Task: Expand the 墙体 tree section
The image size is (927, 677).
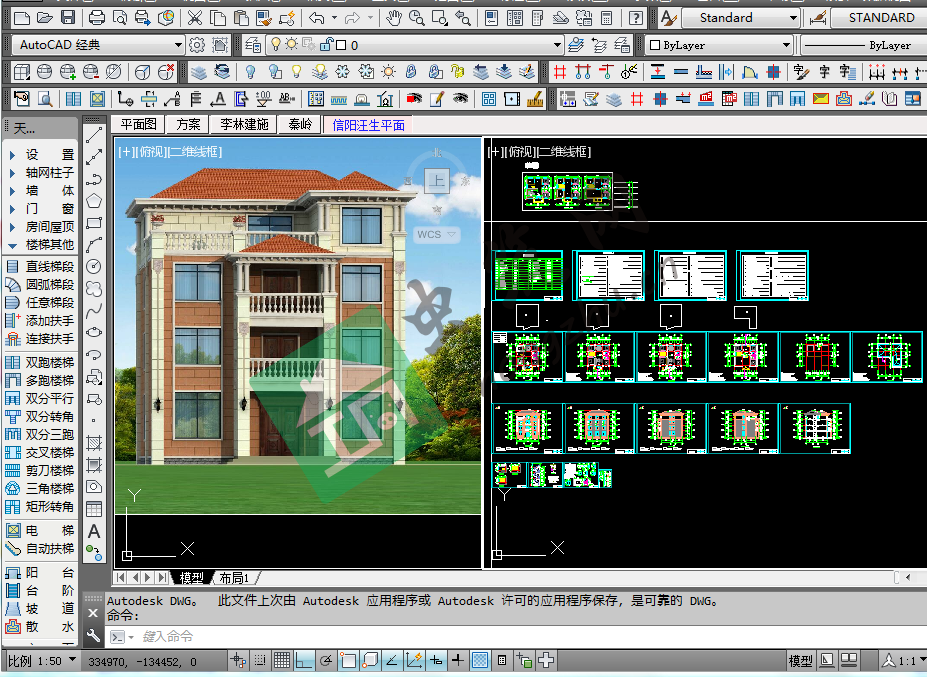Action: (x=12, y=191)
